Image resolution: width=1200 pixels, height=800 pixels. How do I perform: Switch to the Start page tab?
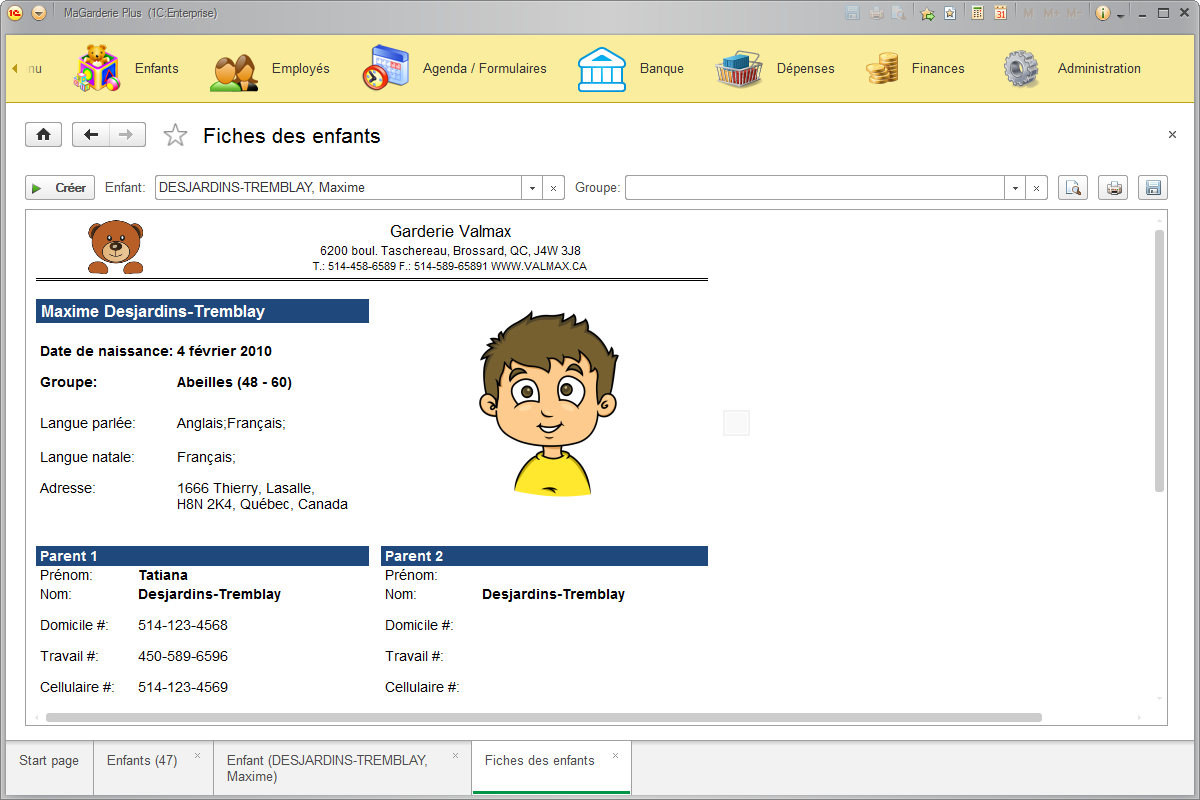pos(47,761)
